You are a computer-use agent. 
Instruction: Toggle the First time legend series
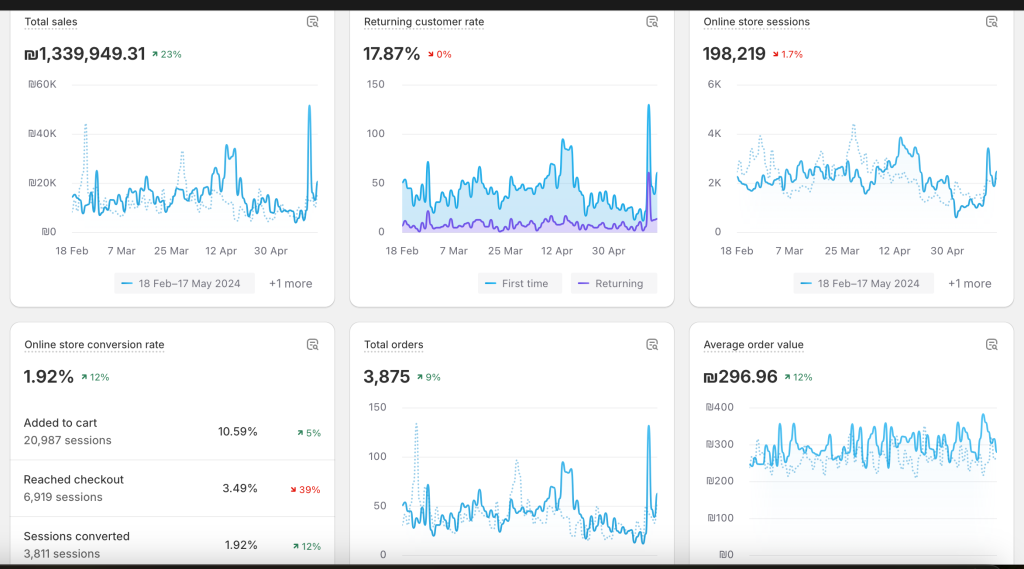519,284
